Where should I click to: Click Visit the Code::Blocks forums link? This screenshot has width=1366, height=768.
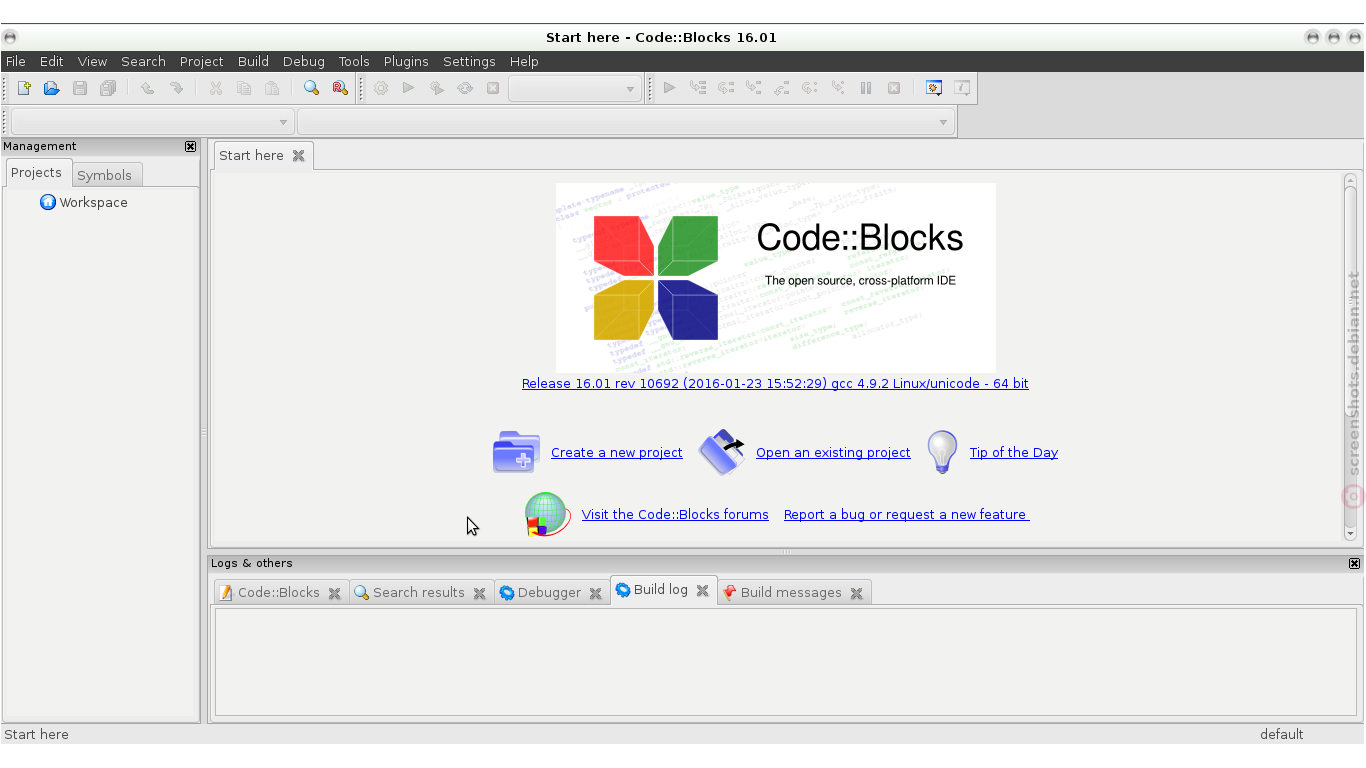coord(675,514)
